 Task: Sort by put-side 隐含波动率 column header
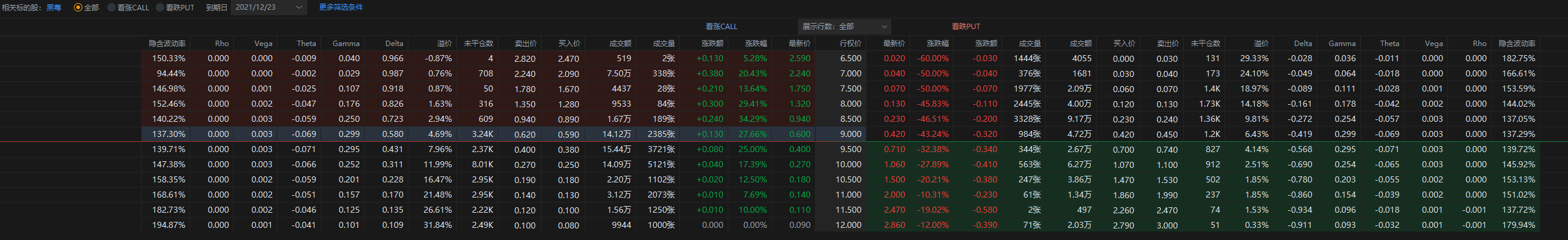[1517, 43]
